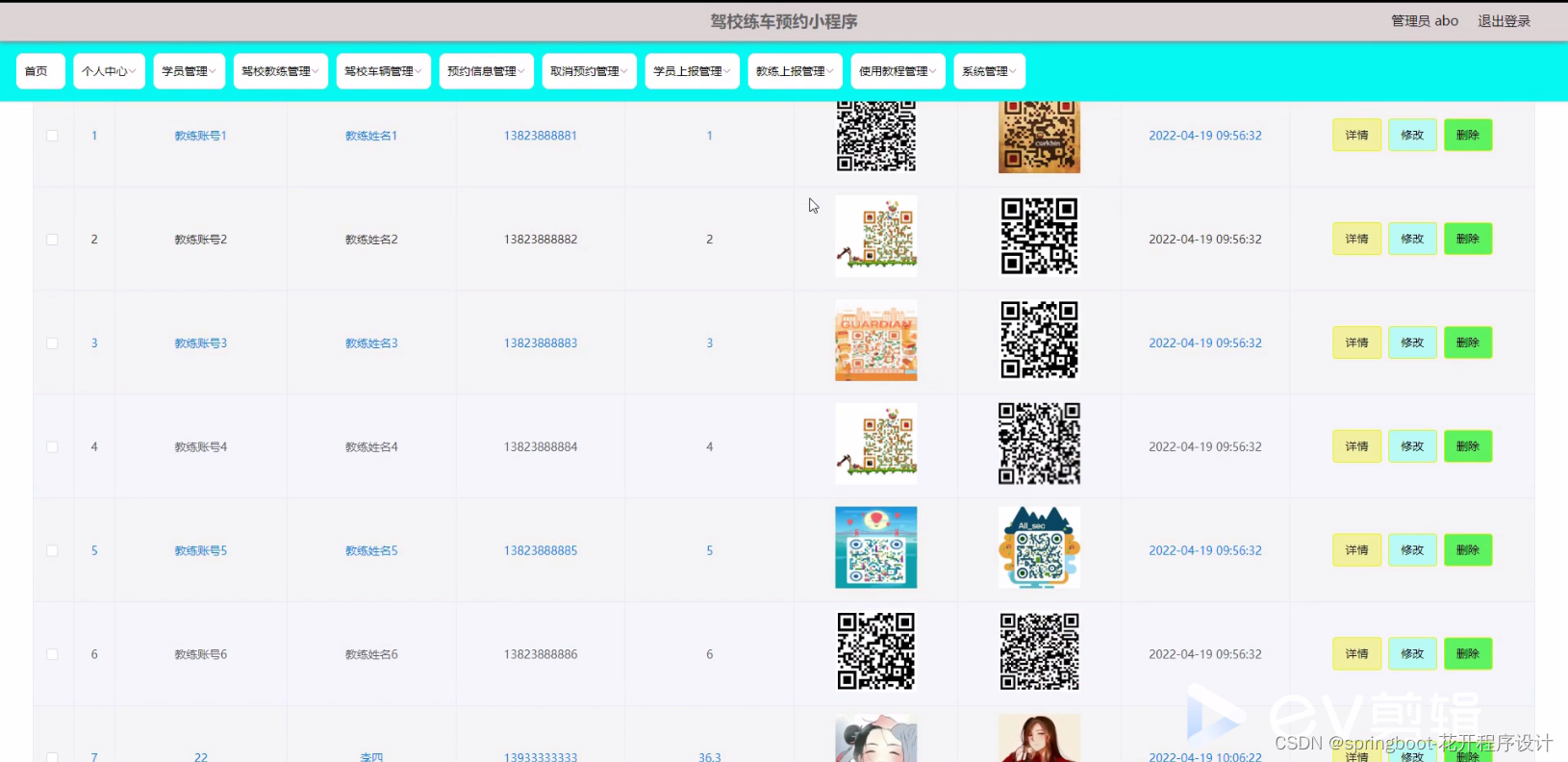Open 详情 for 教练账号1
Viewport: 1568px width, 762px height.
click(x=1356, y=135)
